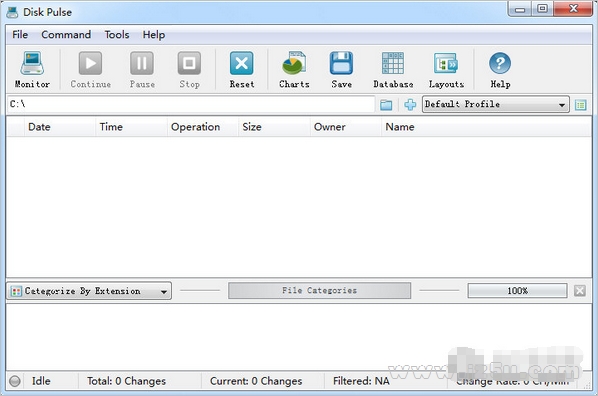Click the Total: 0 Changes status text
Image resolution: width=598 pixels, height=396 pixels.
tap(126, 381)
